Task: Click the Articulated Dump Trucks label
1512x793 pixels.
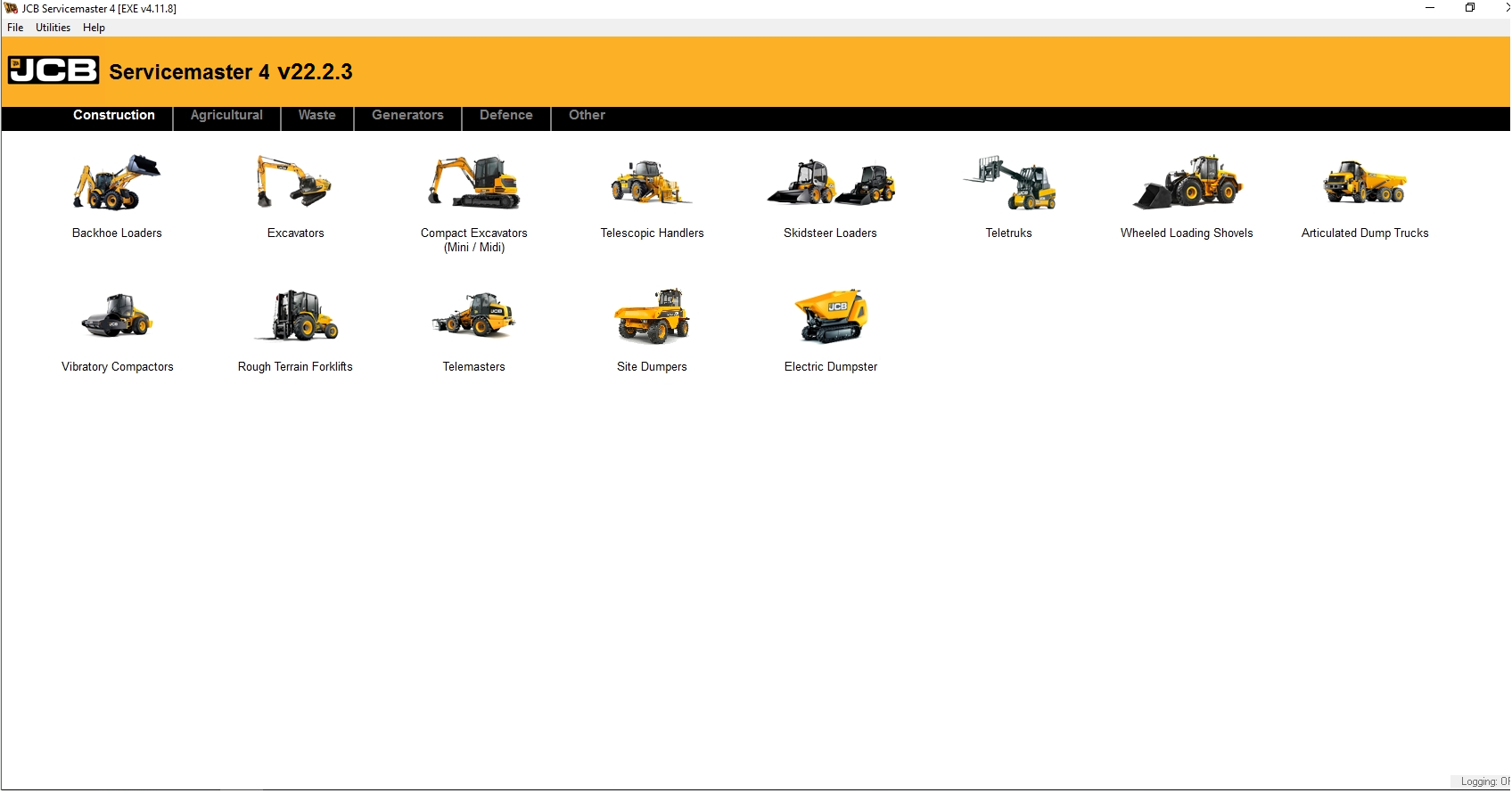Action: click(1365, 233)
